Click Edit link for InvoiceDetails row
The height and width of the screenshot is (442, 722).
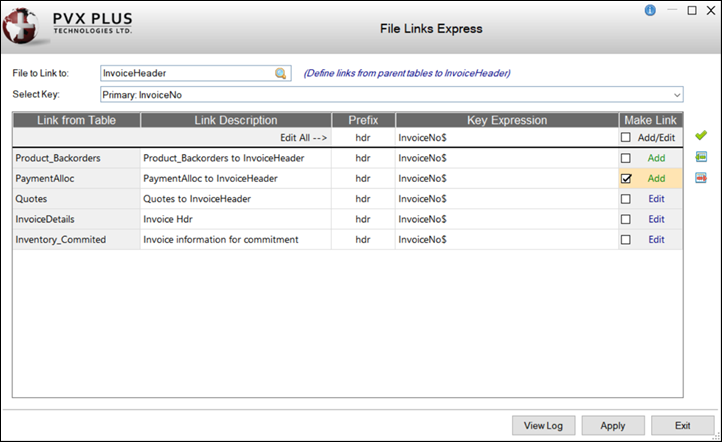click(656, 219)
